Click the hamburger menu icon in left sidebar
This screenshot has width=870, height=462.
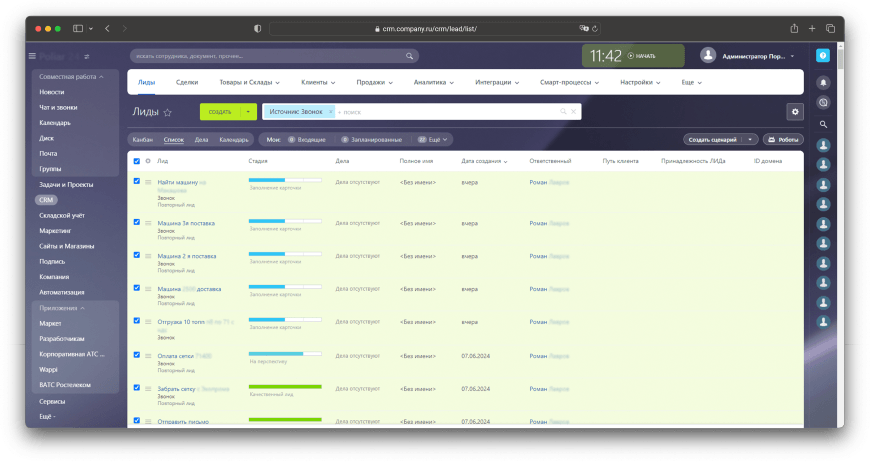click(33, 56)
